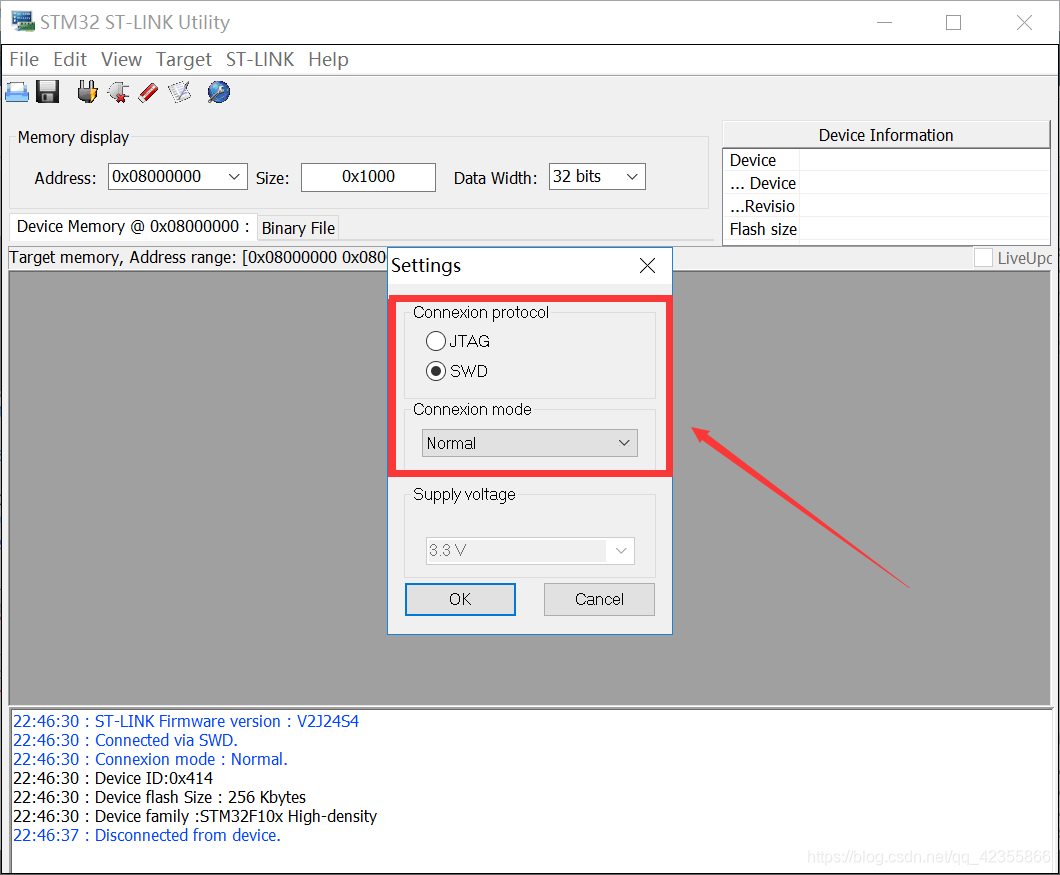Click the ST-LINK Utility app icon in title bar

[x=22, y=22]
